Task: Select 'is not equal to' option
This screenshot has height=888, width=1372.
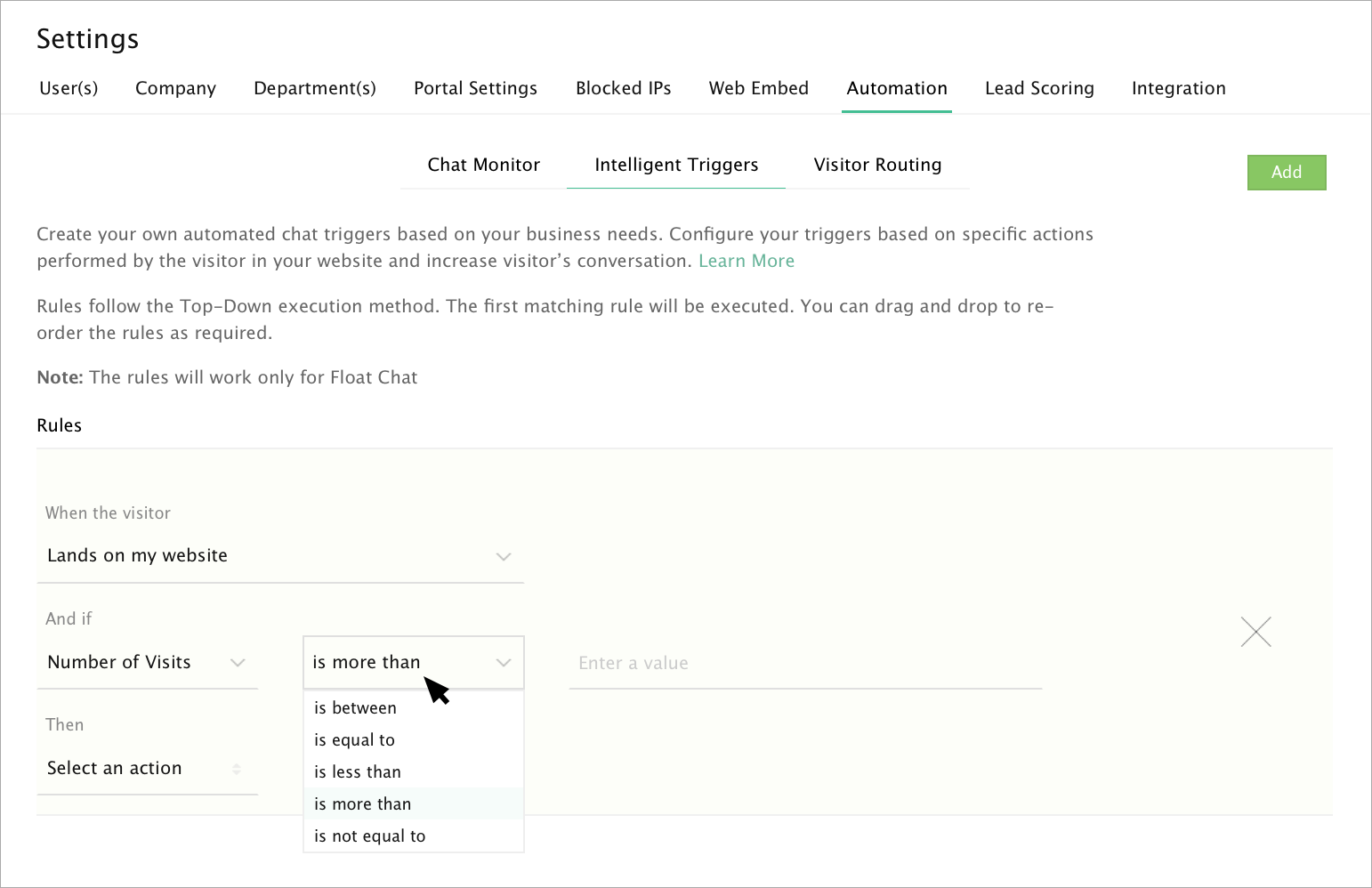Action: (370, 836)
